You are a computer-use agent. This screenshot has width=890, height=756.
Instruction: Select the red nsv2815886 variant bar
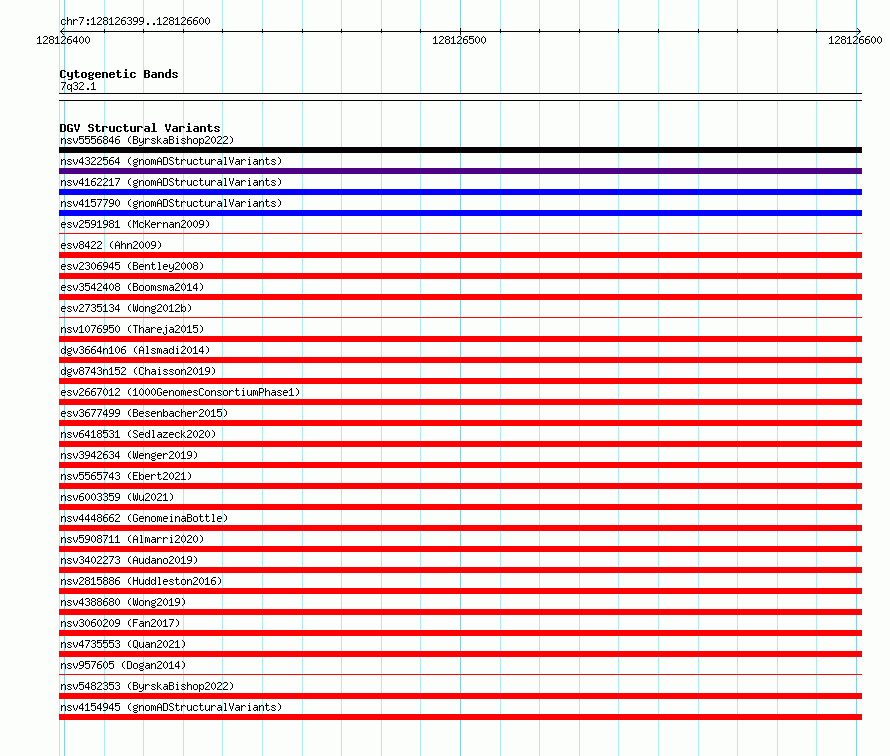[460, 591]
